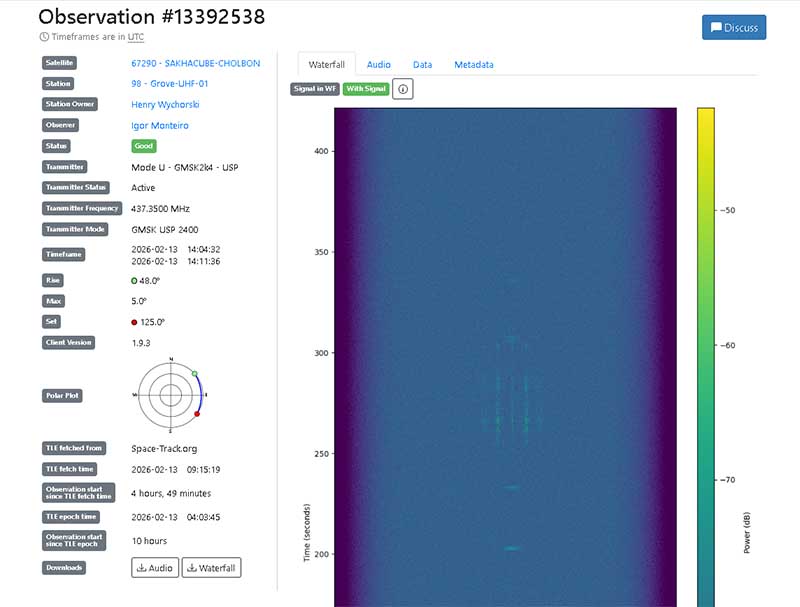Download the Waterfall image
Screen dimensions: 800x607
[x=211, y=568]
